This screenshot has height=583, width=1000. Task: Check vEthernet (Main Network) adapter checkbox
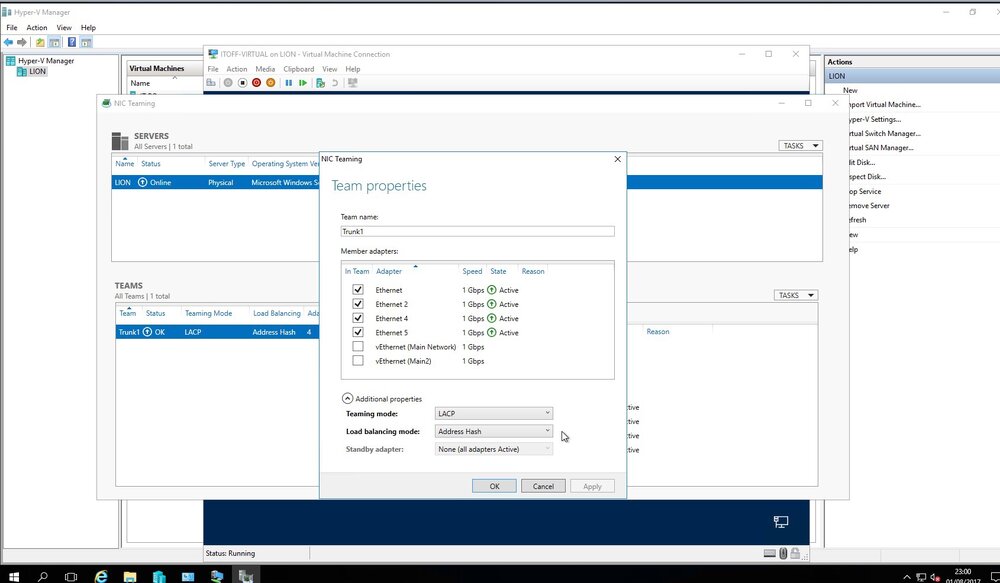358,346
